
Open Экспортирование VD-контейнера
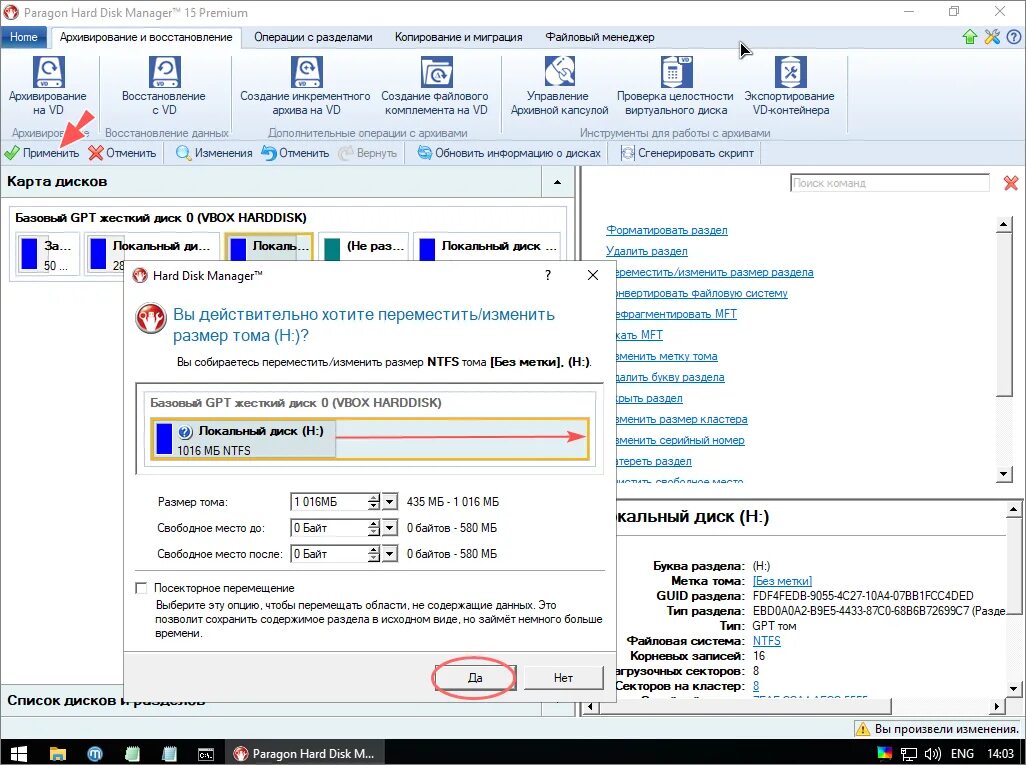[790, 86]
